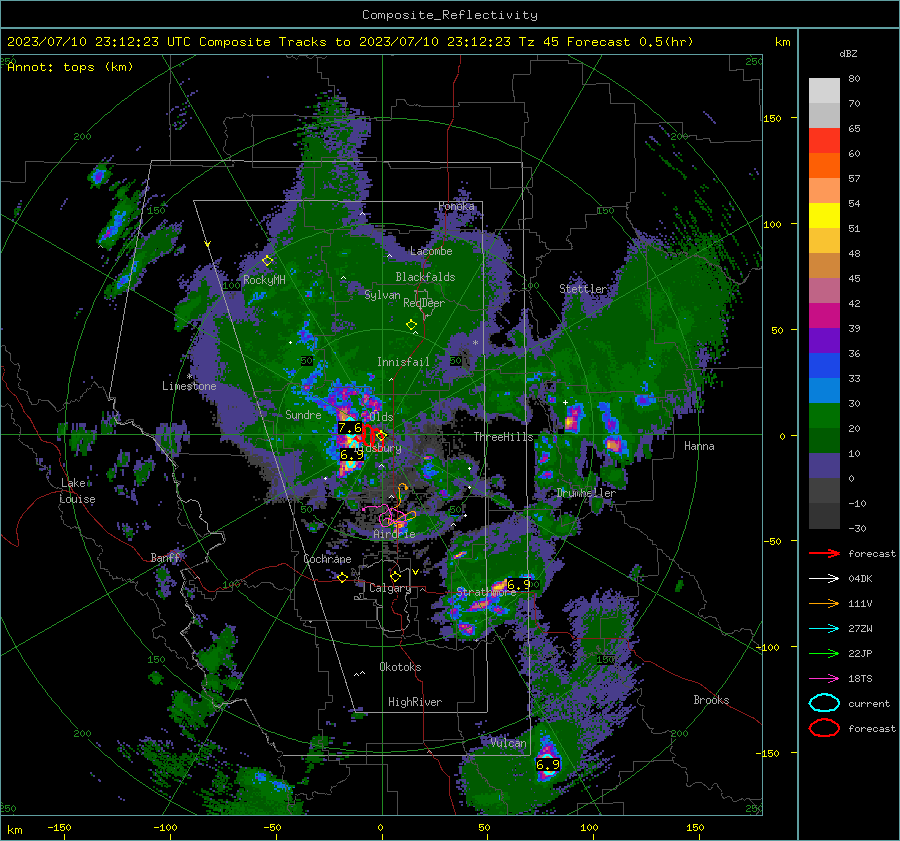900x841 pixels.
Task: Click the yellow diamond marker above Calgary
Action: tap(395, 576)
